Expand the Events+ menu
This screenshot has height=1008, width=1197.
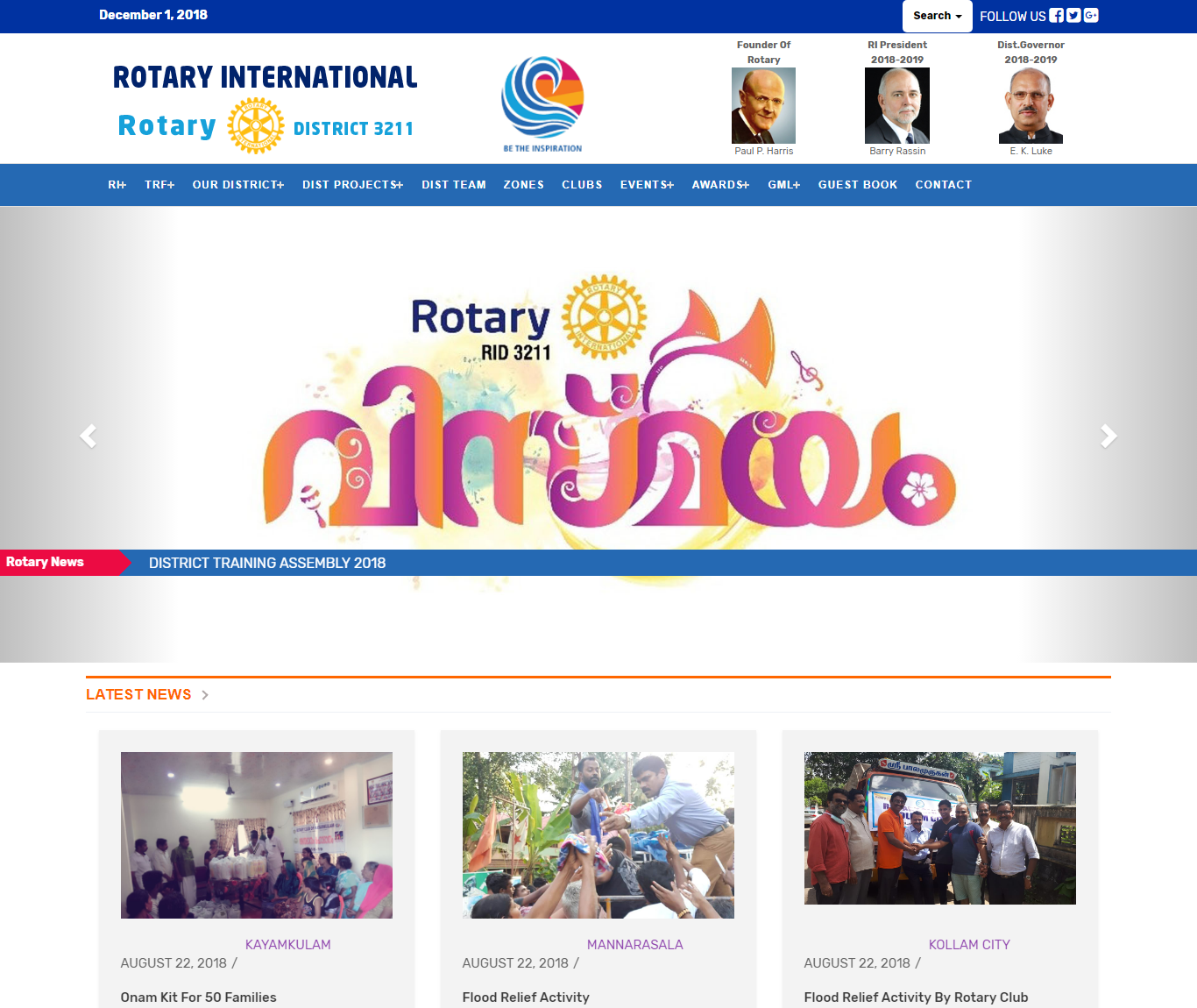pos(647,185)
